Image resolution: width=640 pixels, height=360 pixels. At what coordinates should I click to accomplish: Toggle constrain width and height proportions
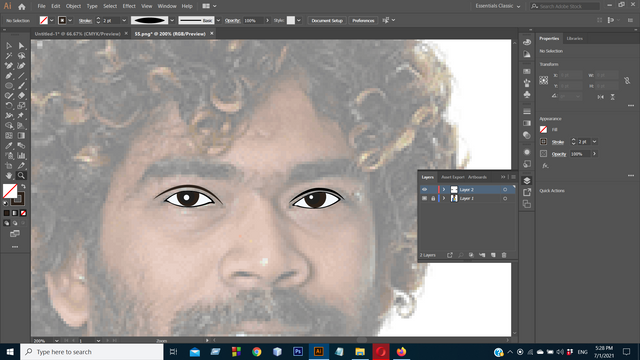pyautogui.click(x=627, y=80)
